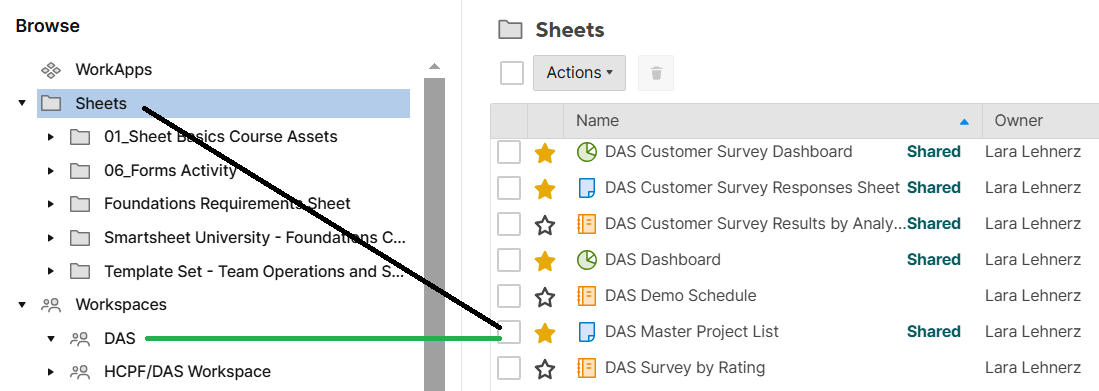
Task: Star the DAS Demo Schedule item
Action: [x=545, y=296]
